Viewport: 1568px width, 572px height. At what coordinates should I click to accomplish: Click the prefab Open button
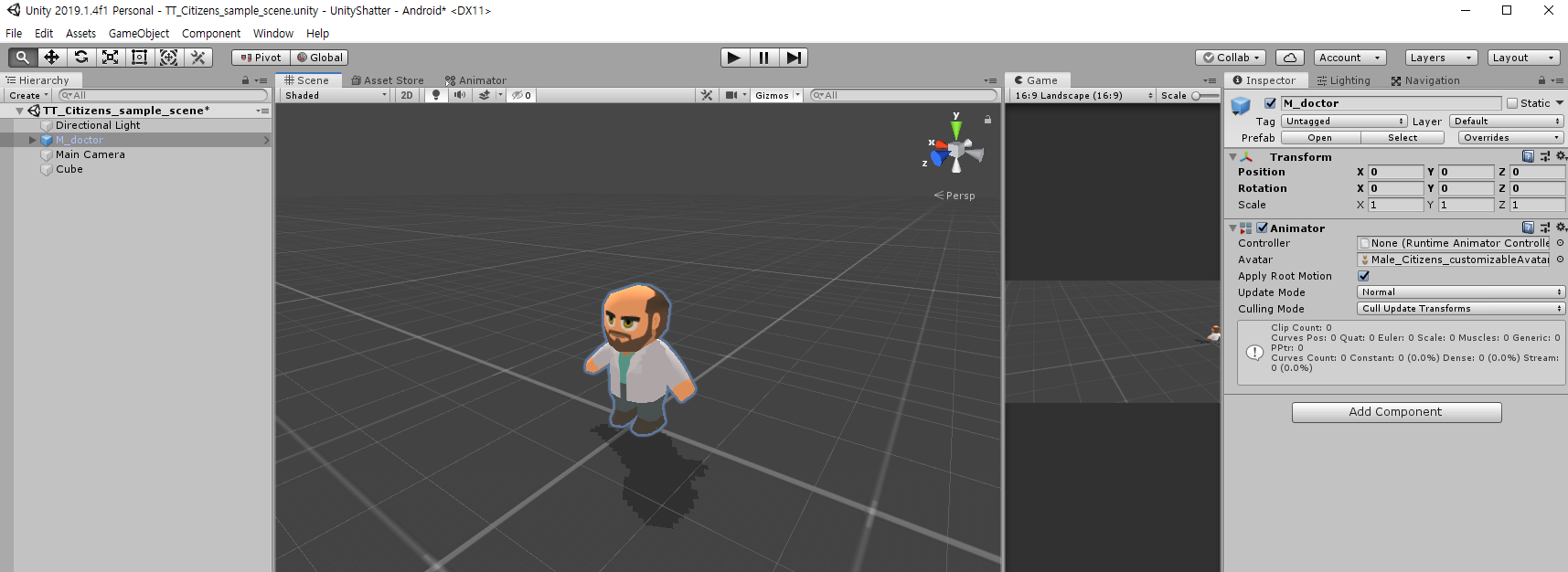click(1320, 138)
